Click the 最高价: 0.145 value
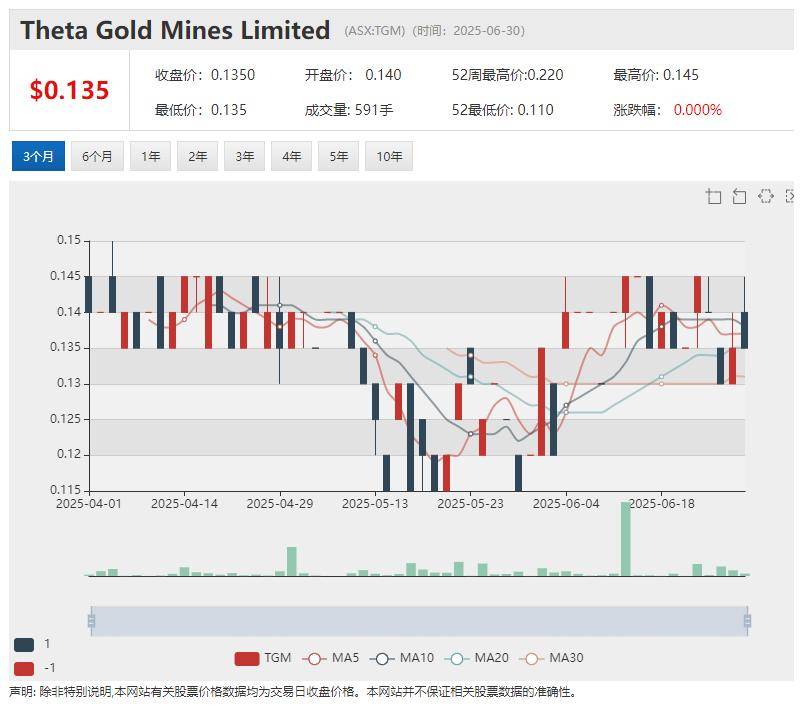The image size is (805, 724). [x=656, y=75]
